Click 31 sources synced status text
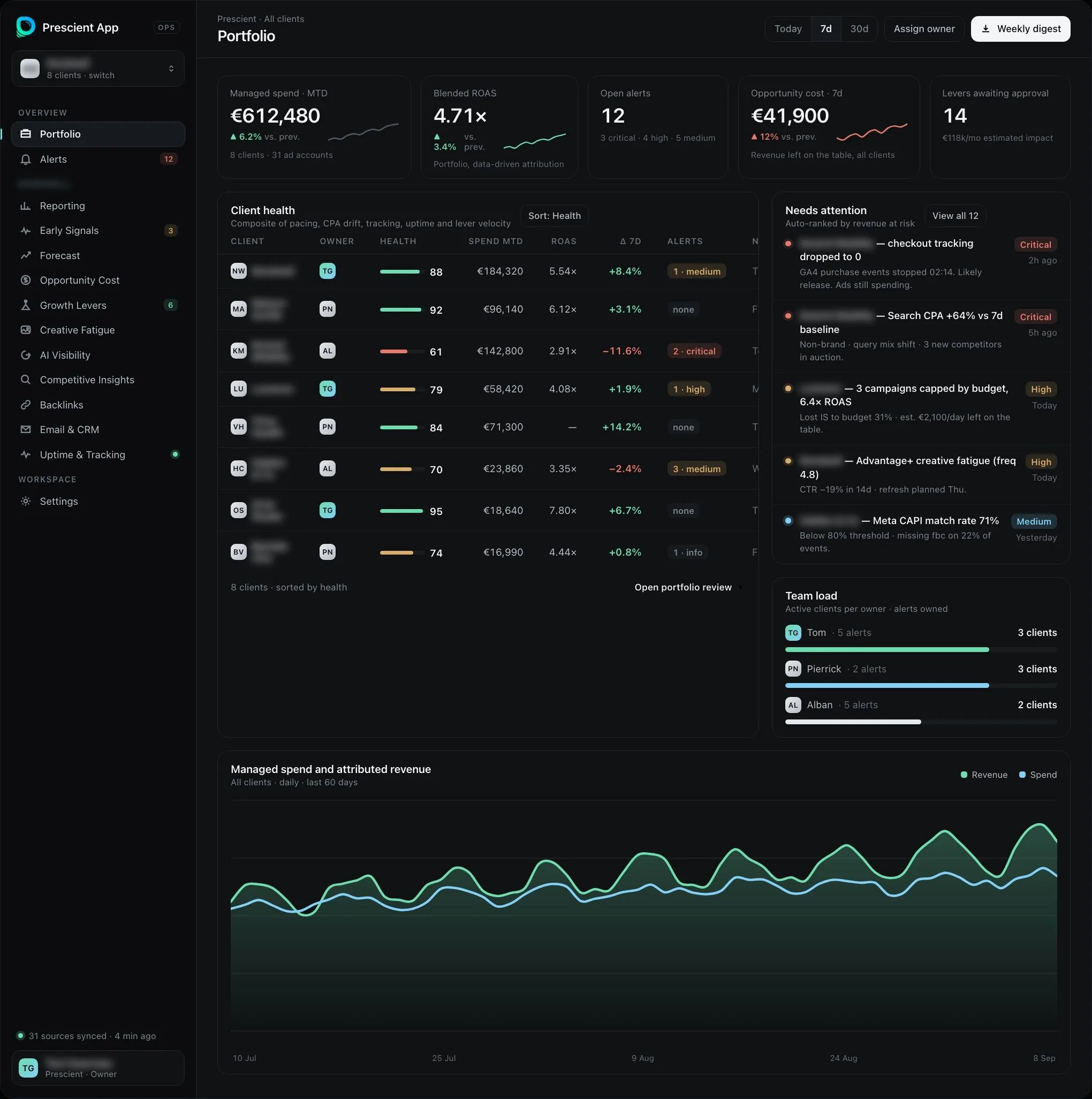Image resolution: width=1092 pixels, height=1099 pixels. click(x=92, y=1036)
